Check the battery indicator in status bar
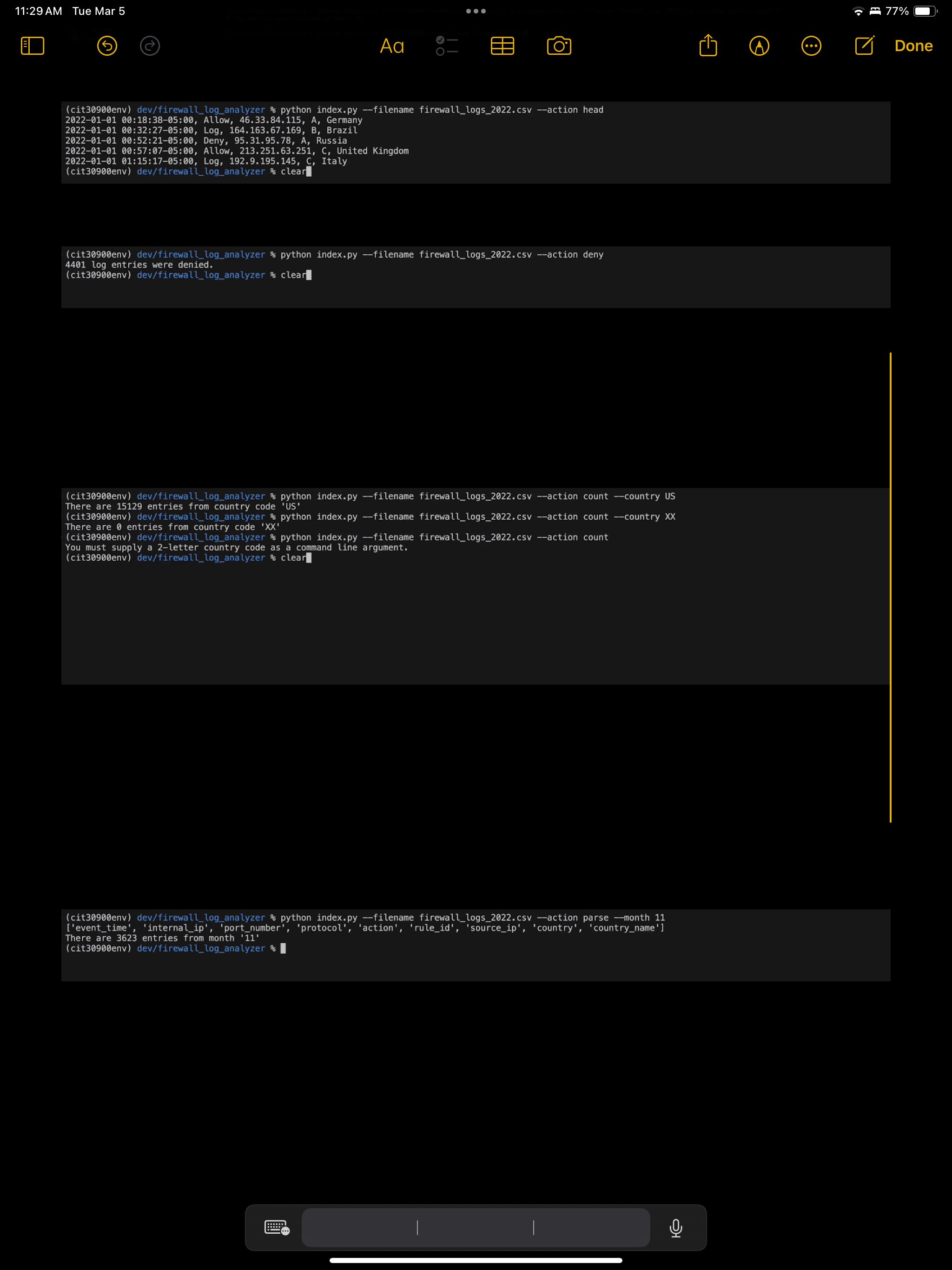 click(x=925, y=11)
